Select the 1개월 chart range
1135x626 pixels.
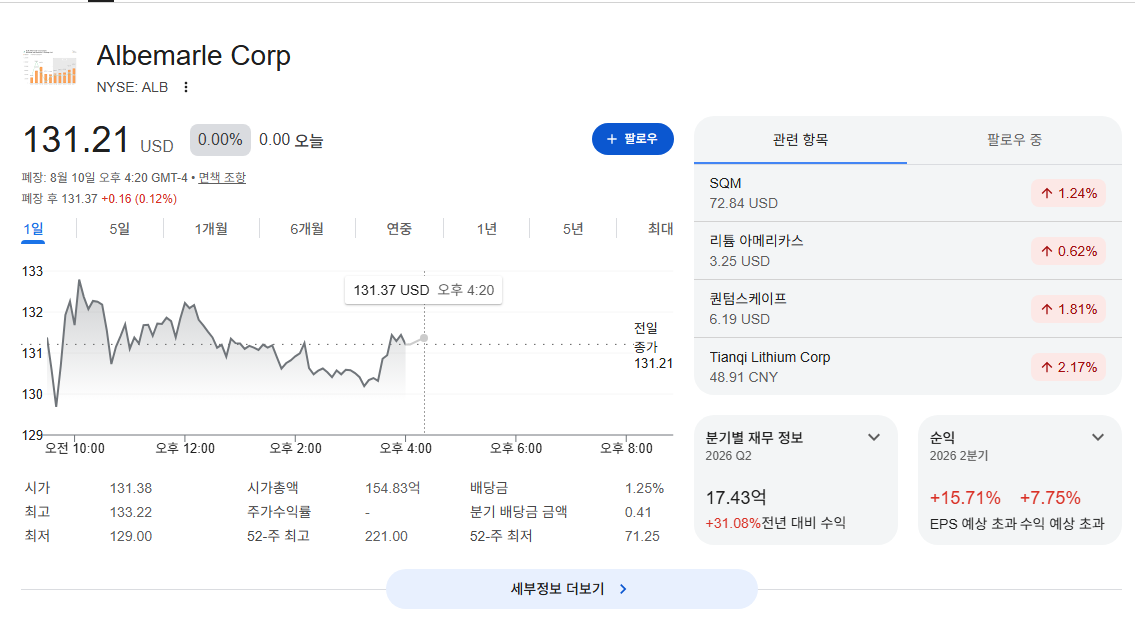coord(211,229)
